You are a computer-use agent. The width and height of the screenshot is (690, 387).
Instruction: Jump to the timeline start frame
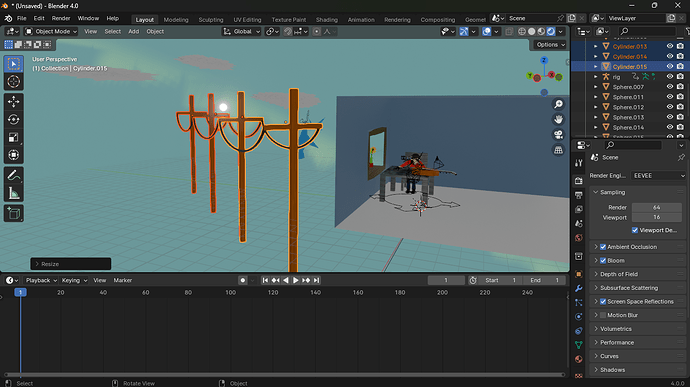[265, 280]
